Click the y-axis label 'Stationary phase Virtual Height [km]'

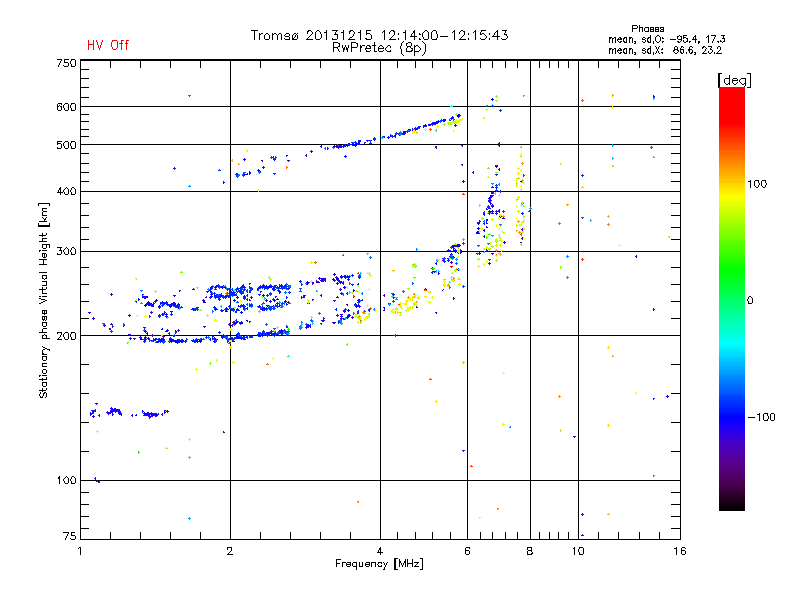pyautogui.click(x=43, y=300)
